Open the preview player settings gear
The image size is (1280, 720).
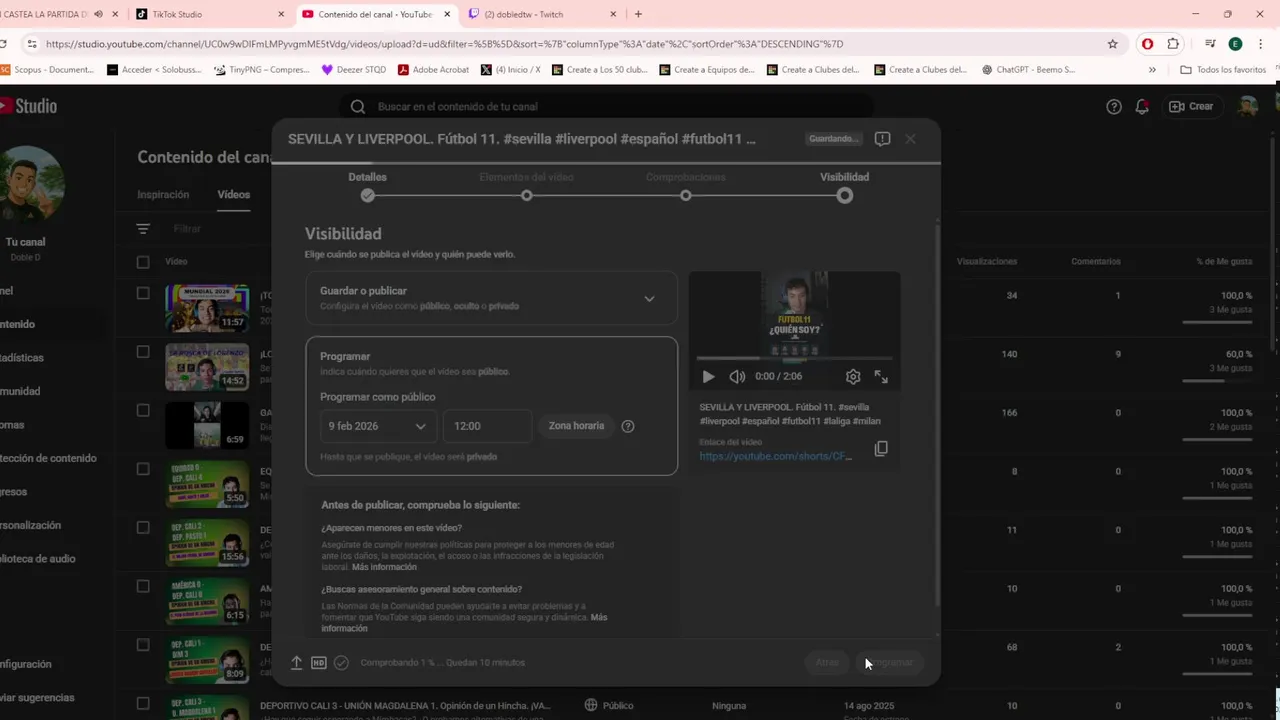(x=853, y=377)
